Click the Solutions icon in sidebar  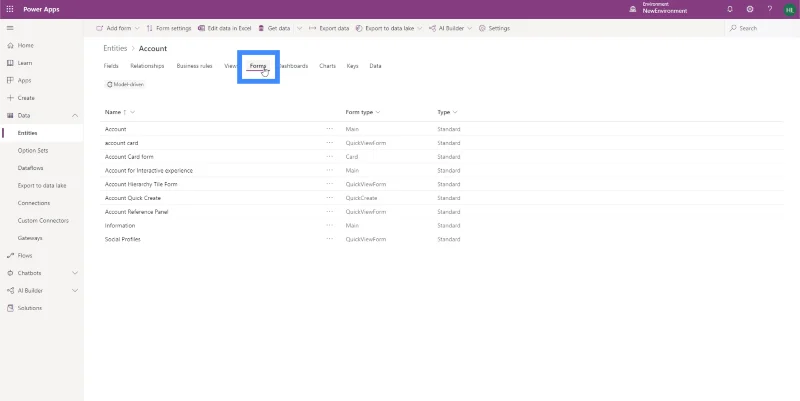point(10,308)
